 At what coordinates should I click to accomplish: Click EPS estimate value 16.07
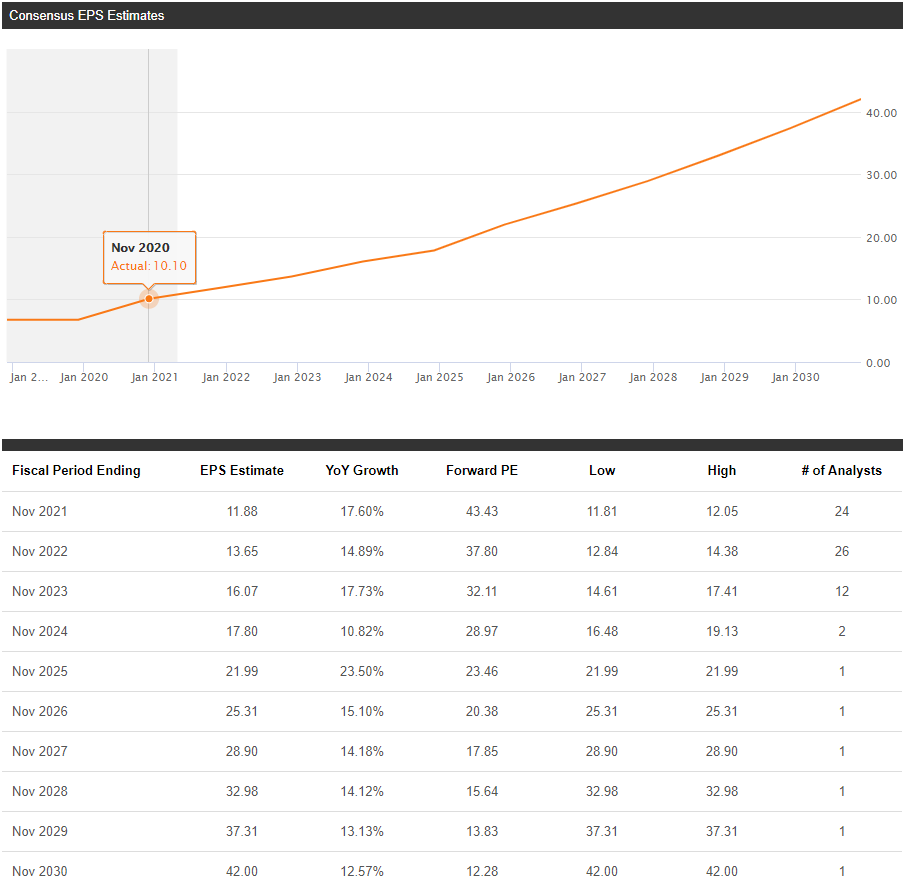[242, 591]
